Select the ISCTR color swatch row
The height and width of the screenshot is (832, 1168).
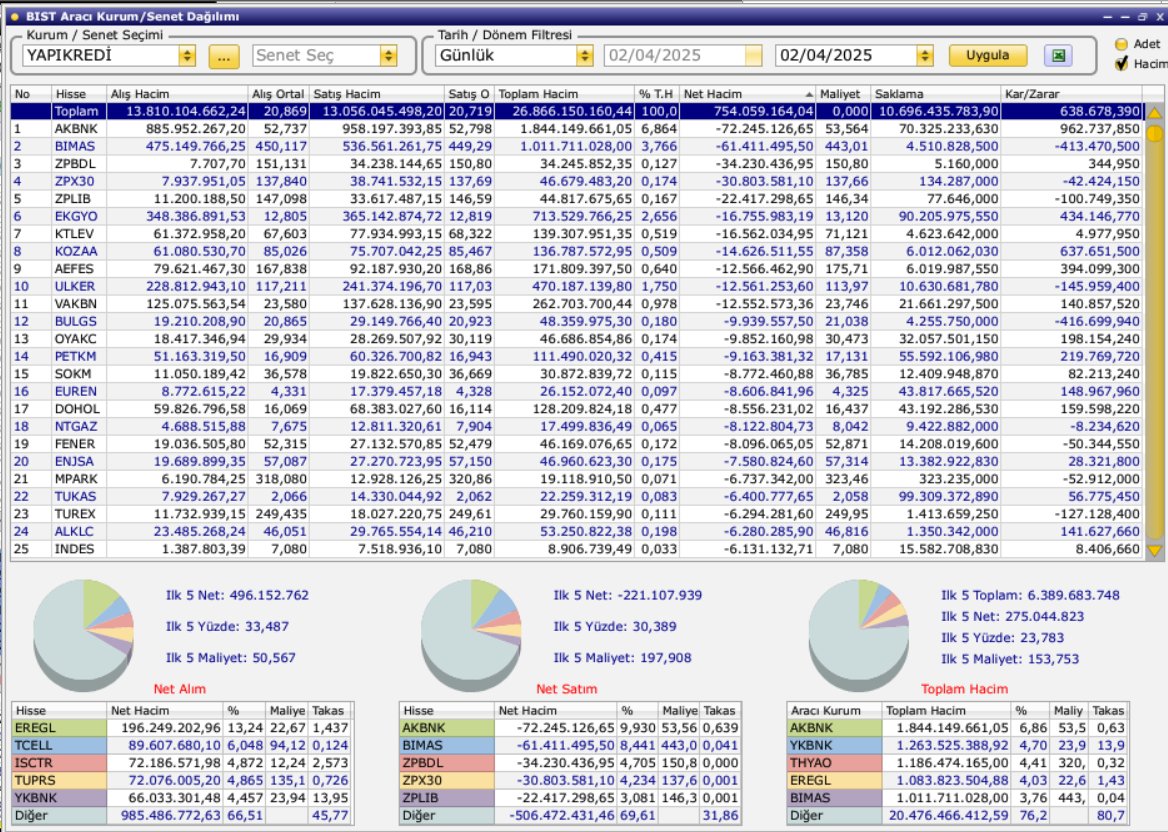pos(59,763)
